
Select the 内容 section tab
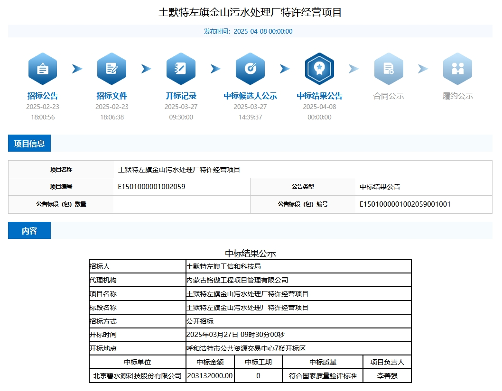pyautogui.click(x=29, y=231)
